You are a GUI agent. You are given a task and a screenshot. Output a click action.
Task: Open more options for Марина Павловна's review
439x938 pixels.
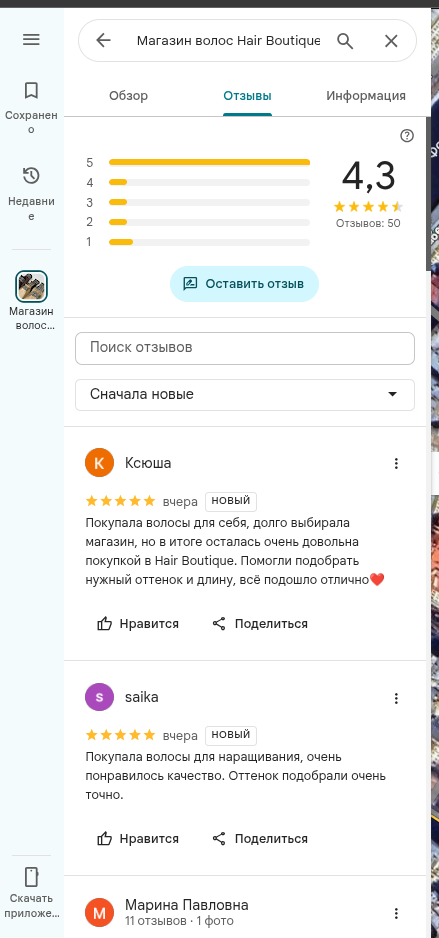(396, 913)
